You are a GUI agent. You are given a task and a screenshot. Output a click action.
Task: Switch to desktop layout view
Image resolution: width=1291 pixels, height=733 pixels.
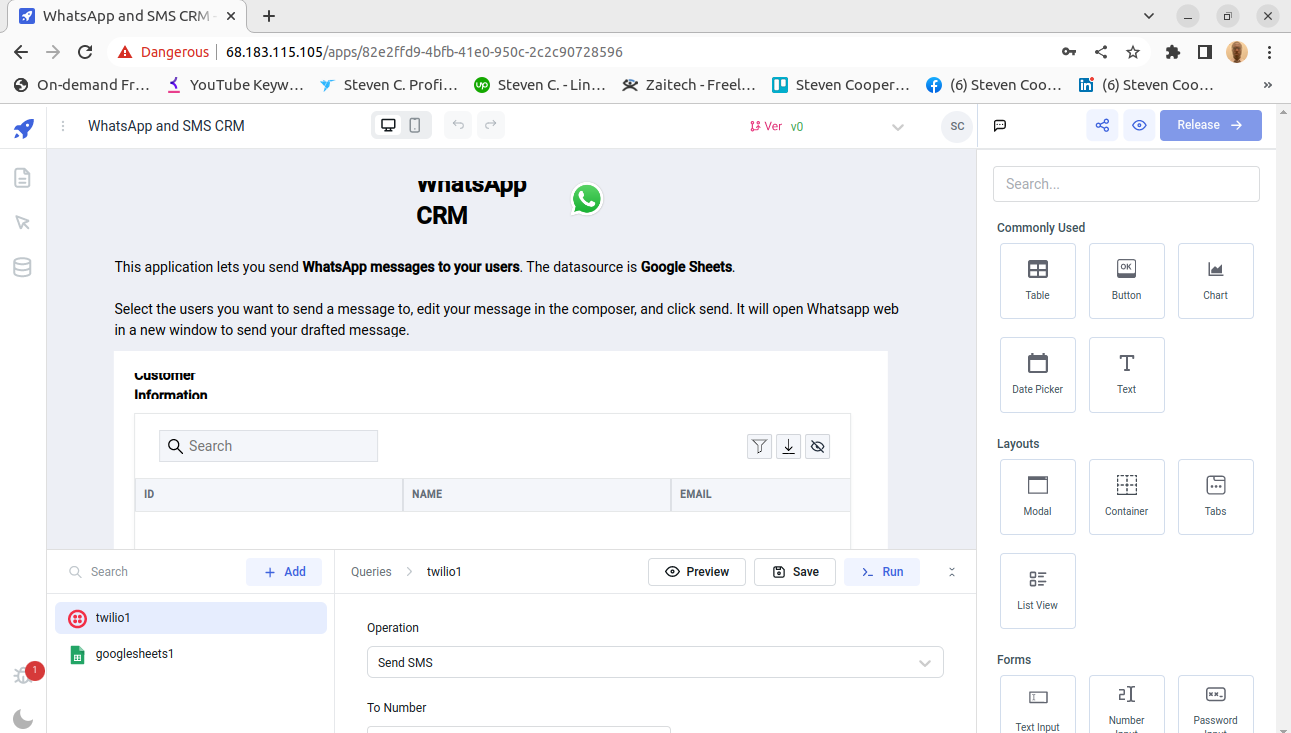pos(388,125)
